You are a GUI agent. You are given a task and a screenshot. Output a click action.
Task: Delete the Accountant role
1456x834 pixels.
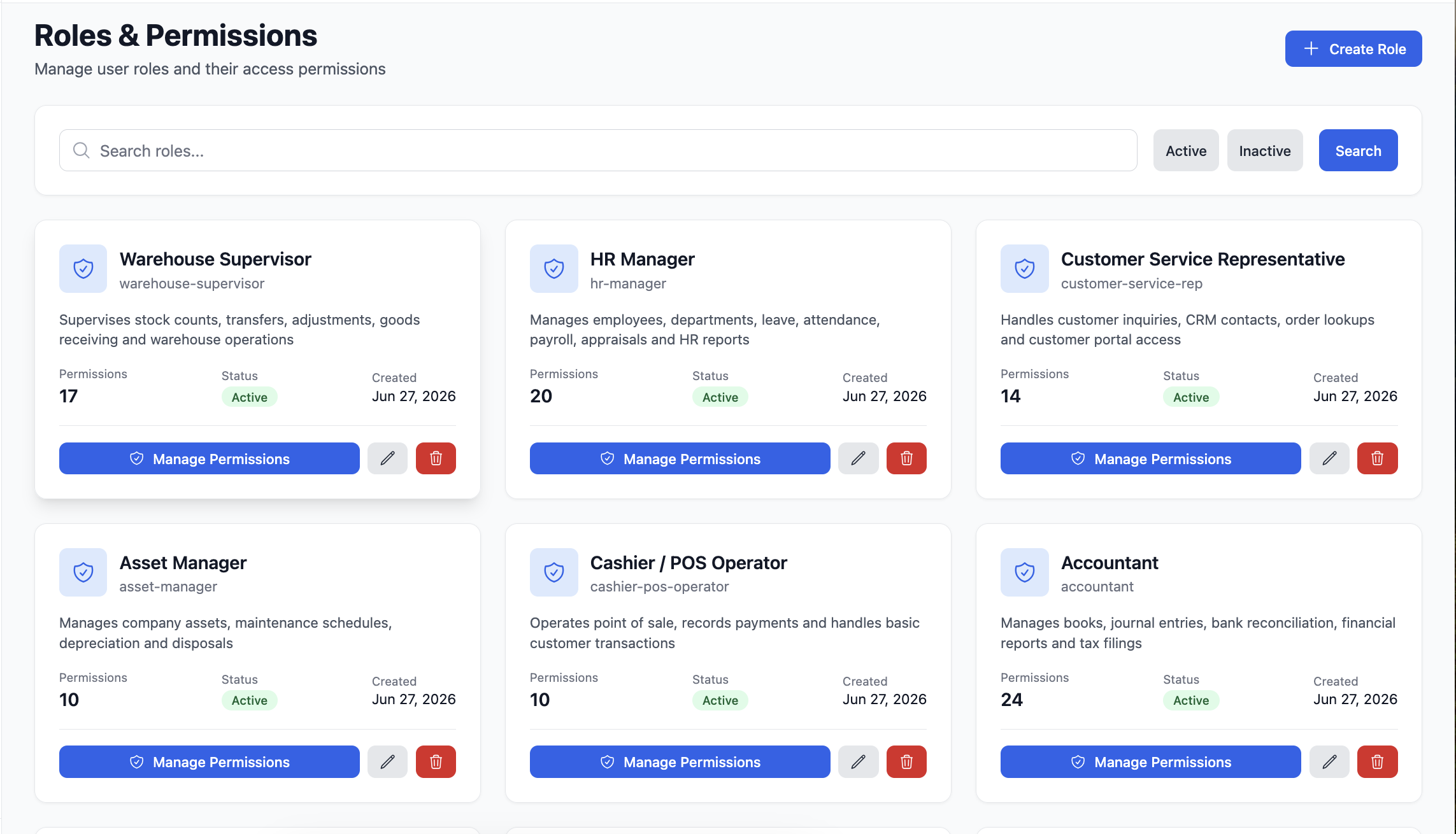tap(1377, 761)
